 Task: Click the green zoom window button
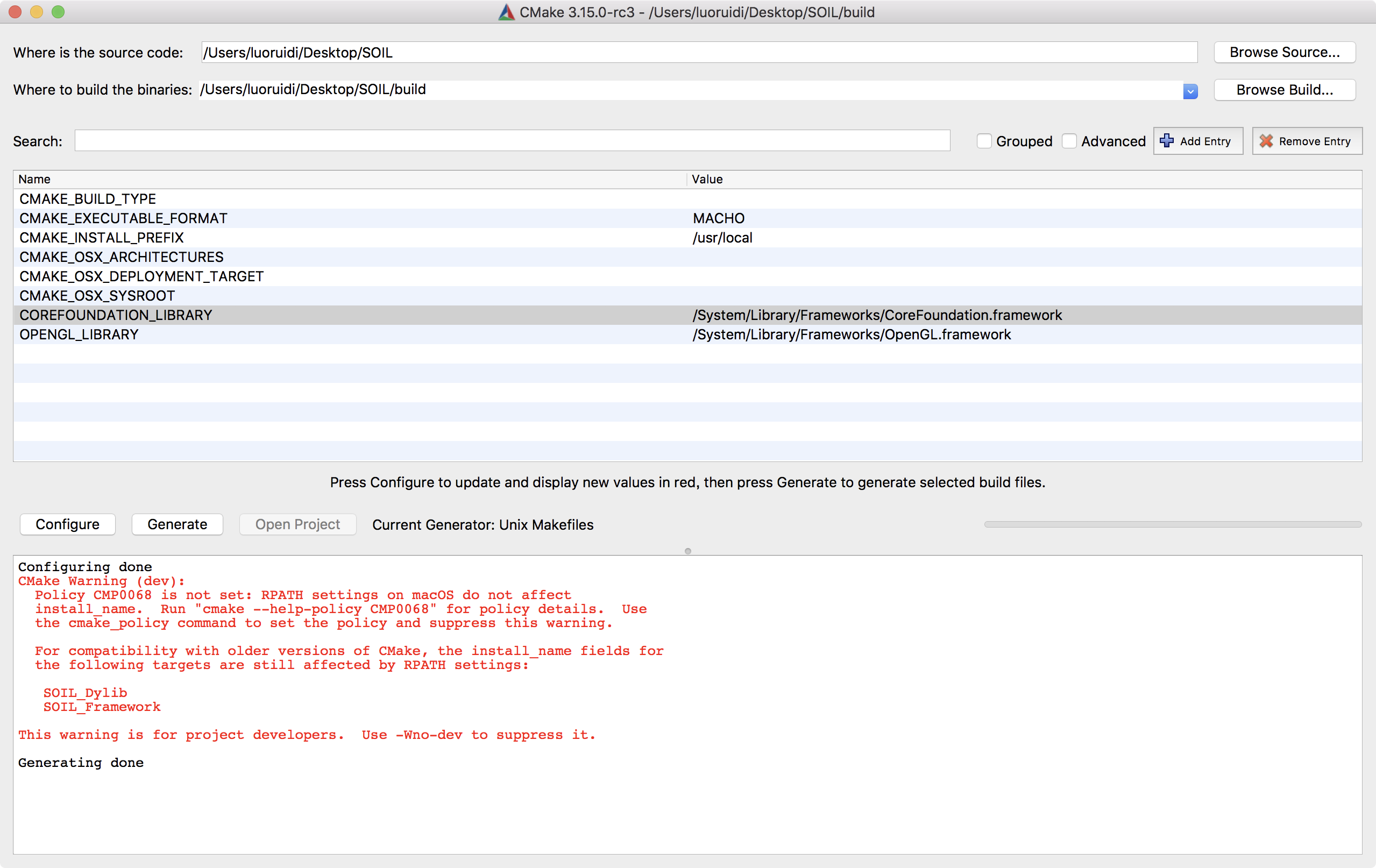tap(58, 12)
